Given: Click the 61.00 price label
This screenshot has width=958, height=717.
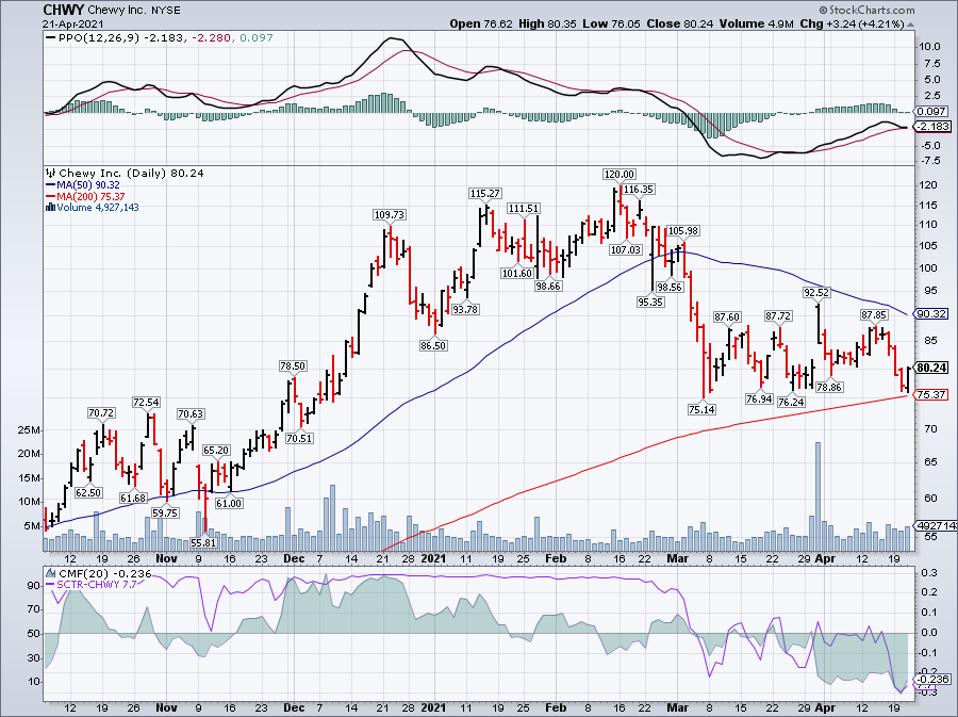Looking at the screenshot, I should click(229, 503).
